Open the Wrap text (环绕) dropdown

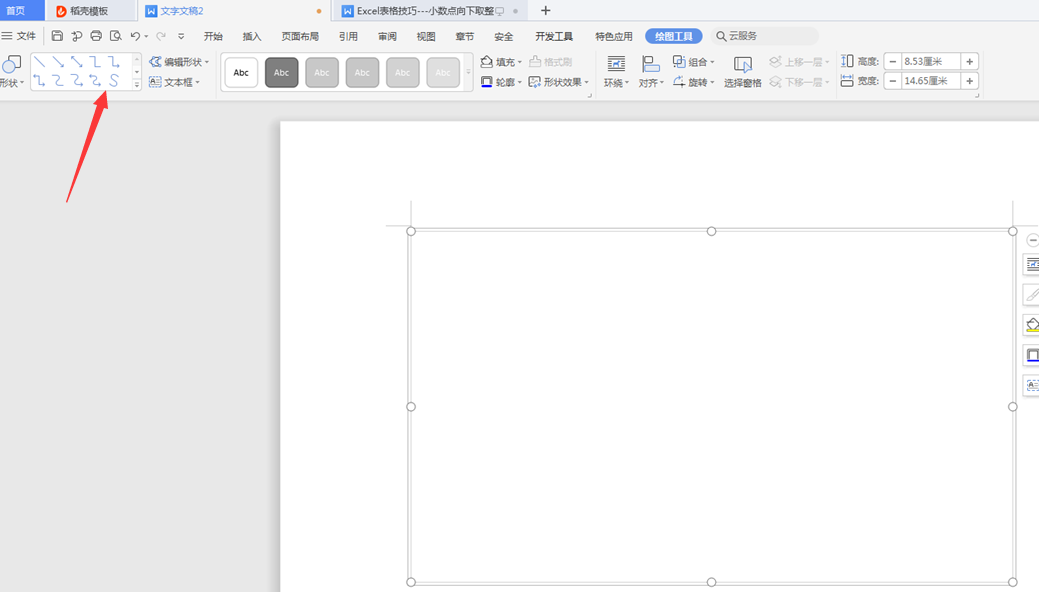pyautogui.click(x=616, y=72)
